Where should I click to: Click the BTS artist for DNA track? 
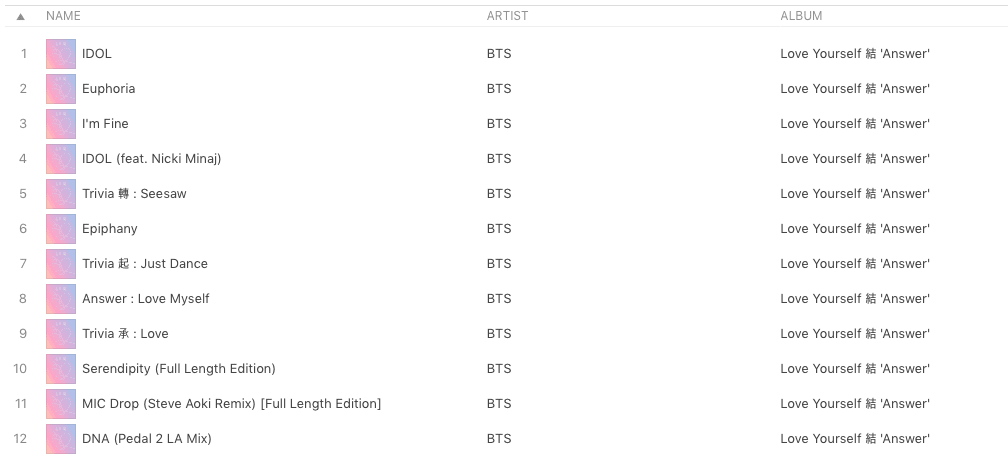498,439
